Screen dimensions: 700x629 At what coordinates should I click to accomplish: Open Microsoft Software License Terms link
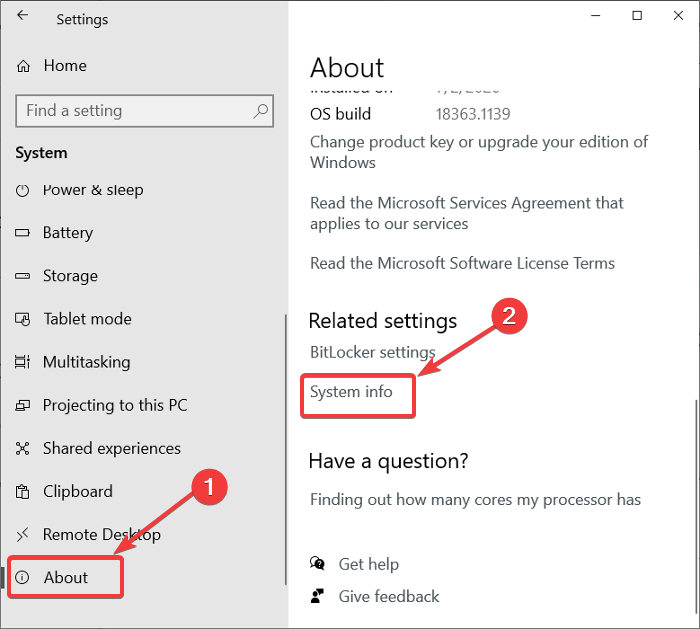(x=462, y=263)
